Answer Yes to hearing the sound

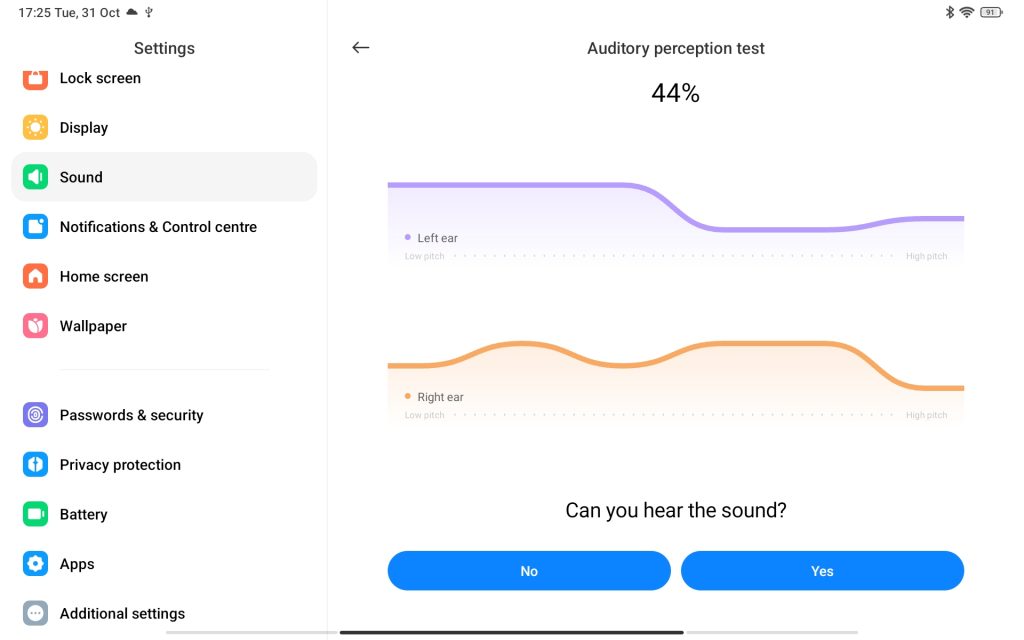pos(822,571)
